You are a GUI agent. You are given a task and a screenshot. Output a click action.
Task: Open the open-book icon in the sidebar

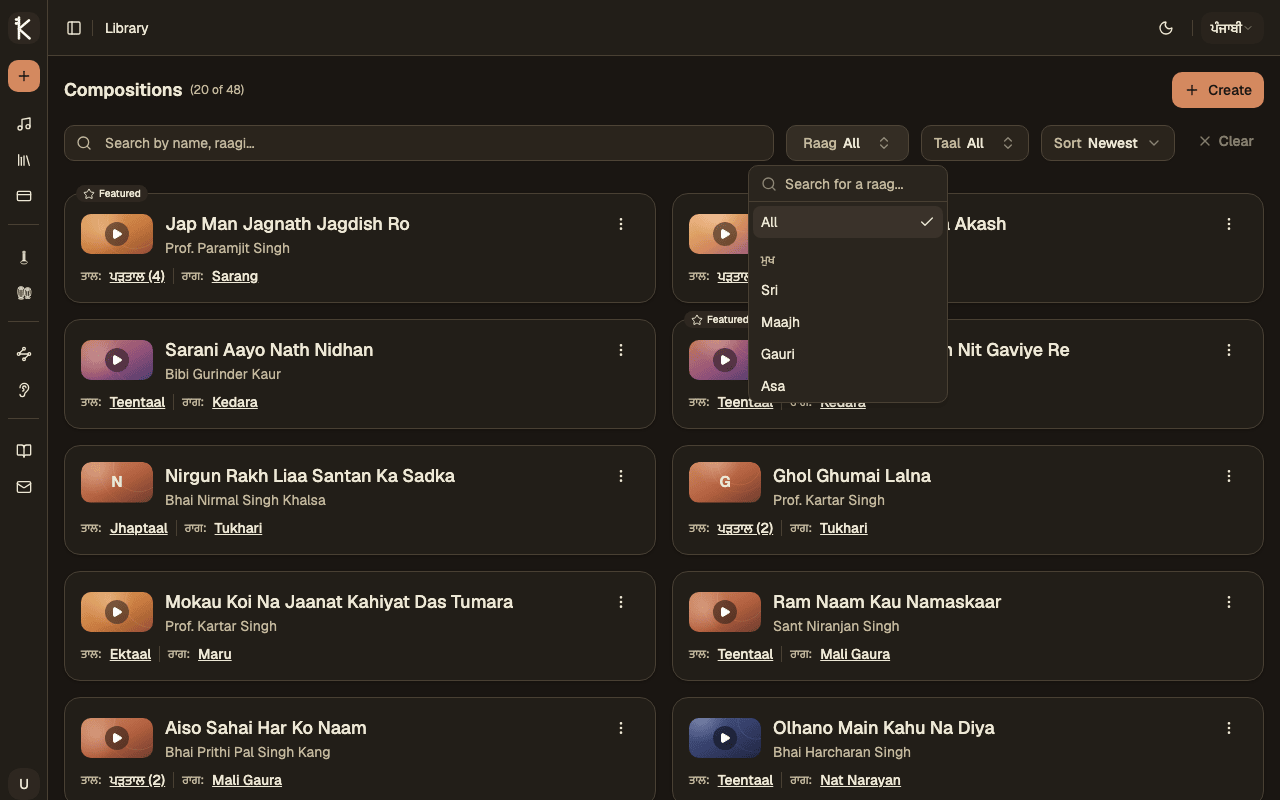pyautogui.click(x=24, y=451)
